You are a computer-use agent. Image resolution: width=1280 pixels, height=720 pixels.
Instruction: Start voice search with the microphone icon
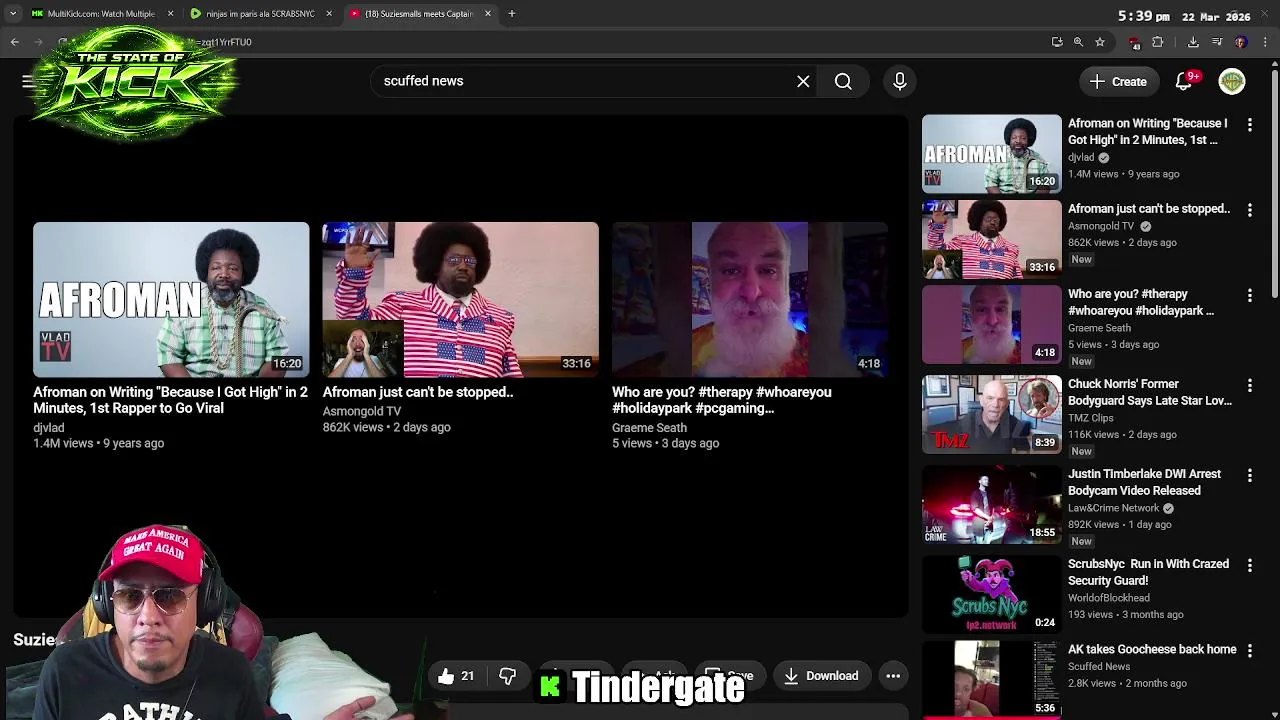click(x=899, y=81)
